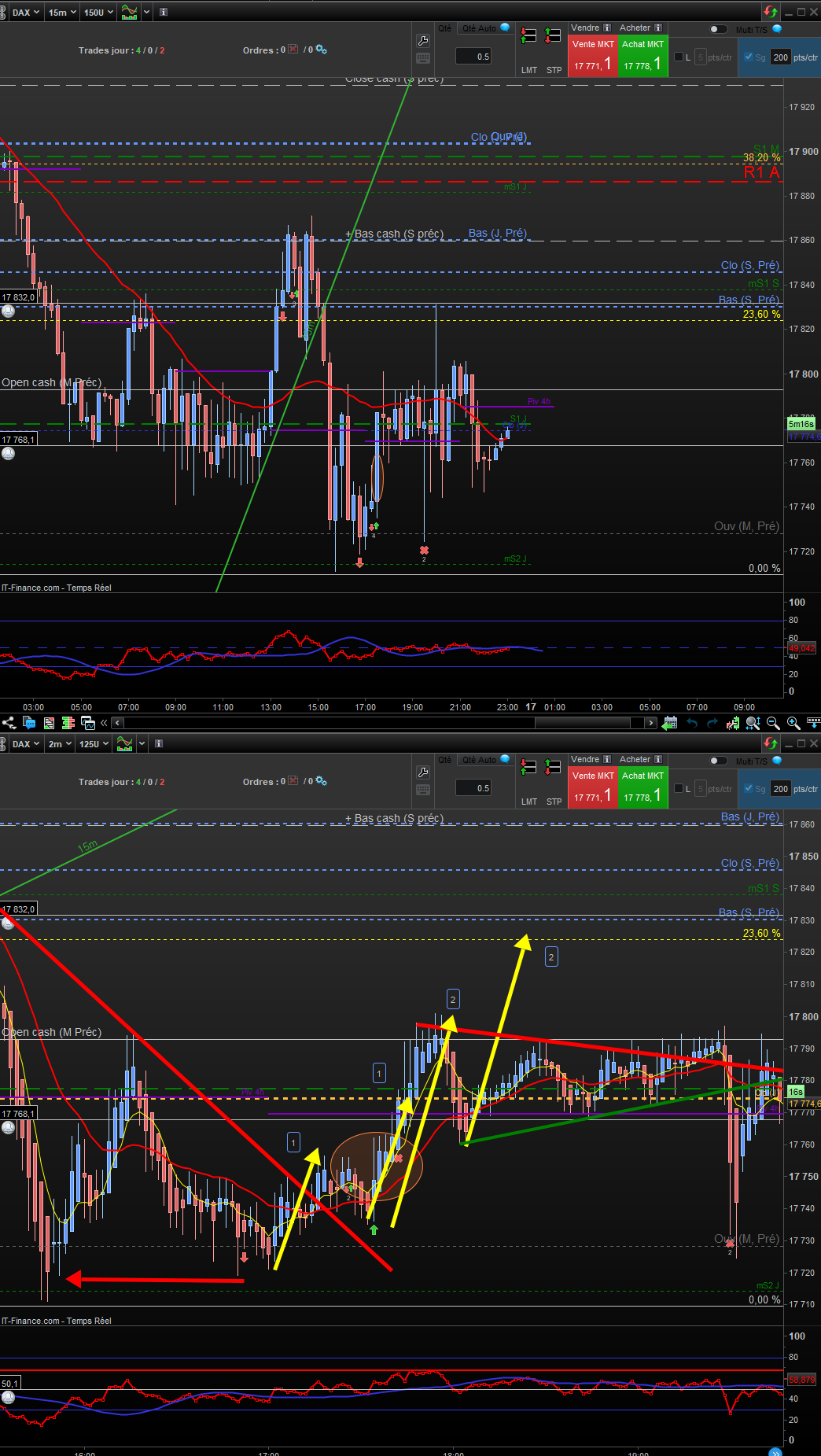The height and width of the screenshot is (1456, 821).
Task: Open chart style icon in 15m chart
Action: click(x=129, y=12)
